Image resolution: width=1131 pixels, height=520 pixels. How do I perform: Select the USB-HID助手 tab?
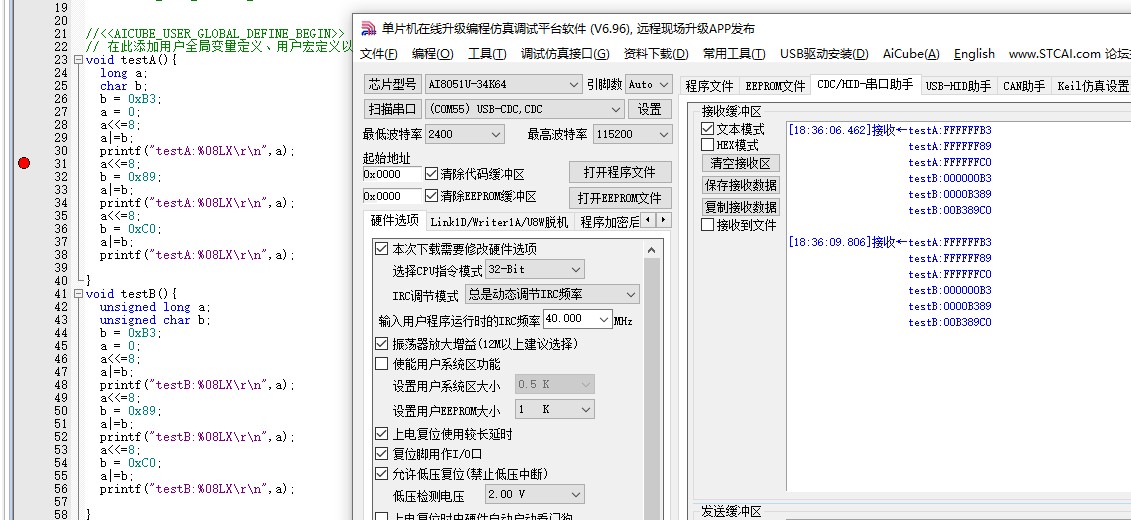(x=958, y=87)
